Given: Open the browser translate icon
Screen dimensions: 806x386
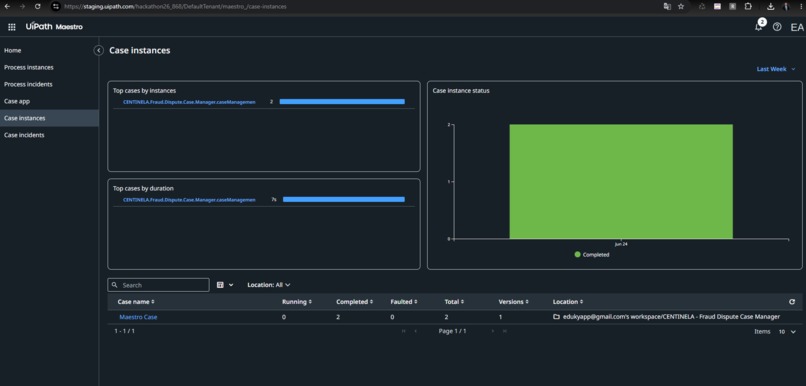Looking at the screenshot, I should click(667, 6).
